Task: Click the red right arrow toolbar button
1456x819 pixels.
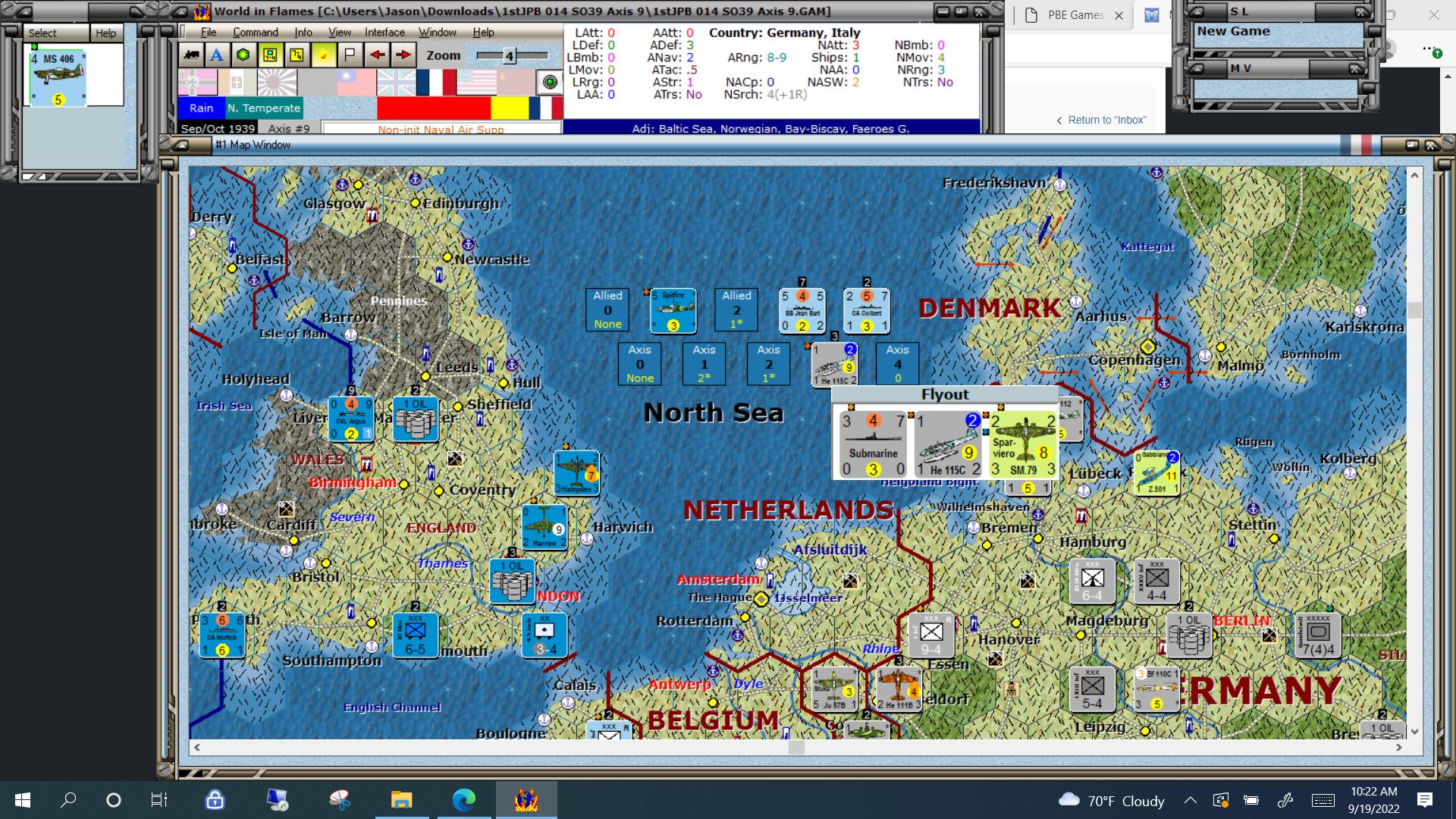Action: point(403,55)
